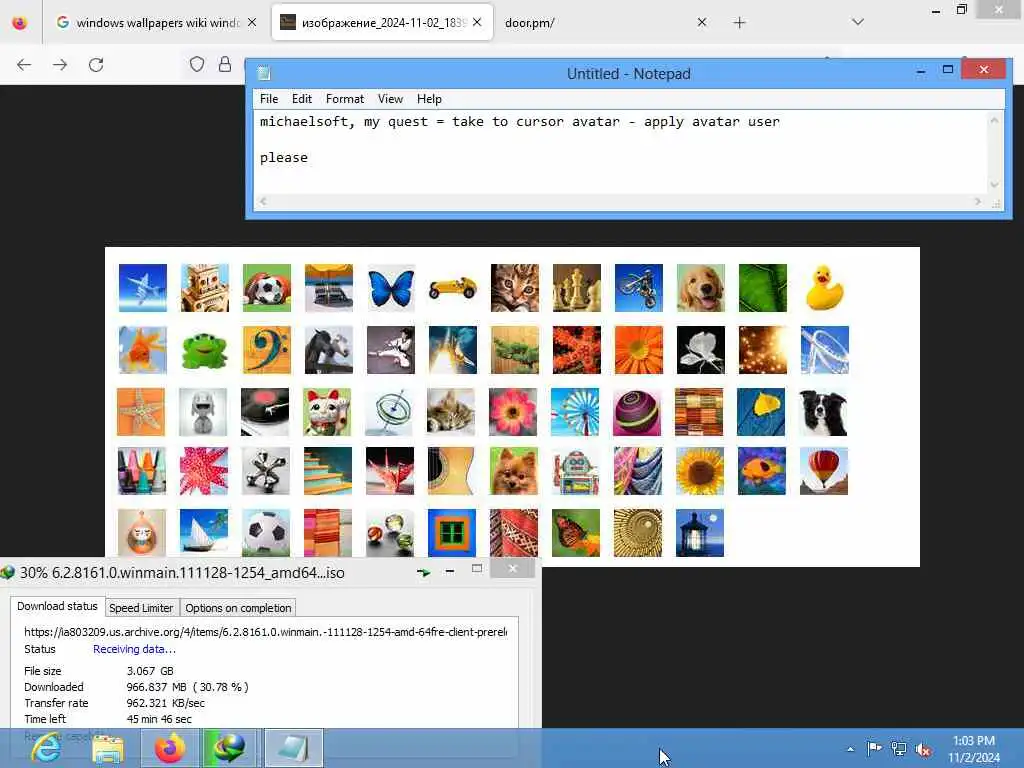Switch to the windows wallpapers wiki tab
Screen dimensions: 1024x768
click(156, 23)
